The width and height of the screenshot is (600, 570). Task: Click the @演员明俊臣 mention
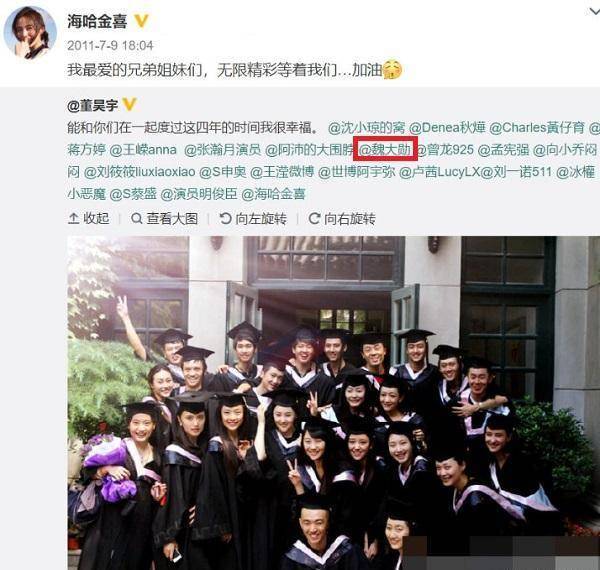[x=199, y=194]
